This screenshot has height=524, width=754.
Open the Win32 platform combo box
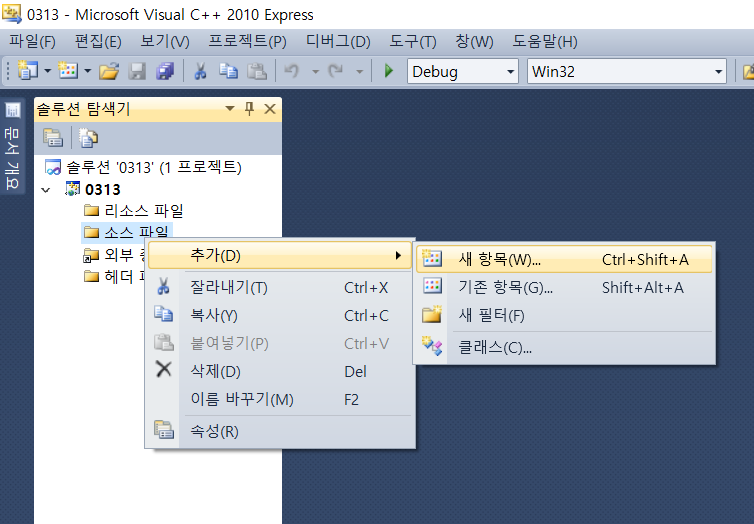pos(627,72)
